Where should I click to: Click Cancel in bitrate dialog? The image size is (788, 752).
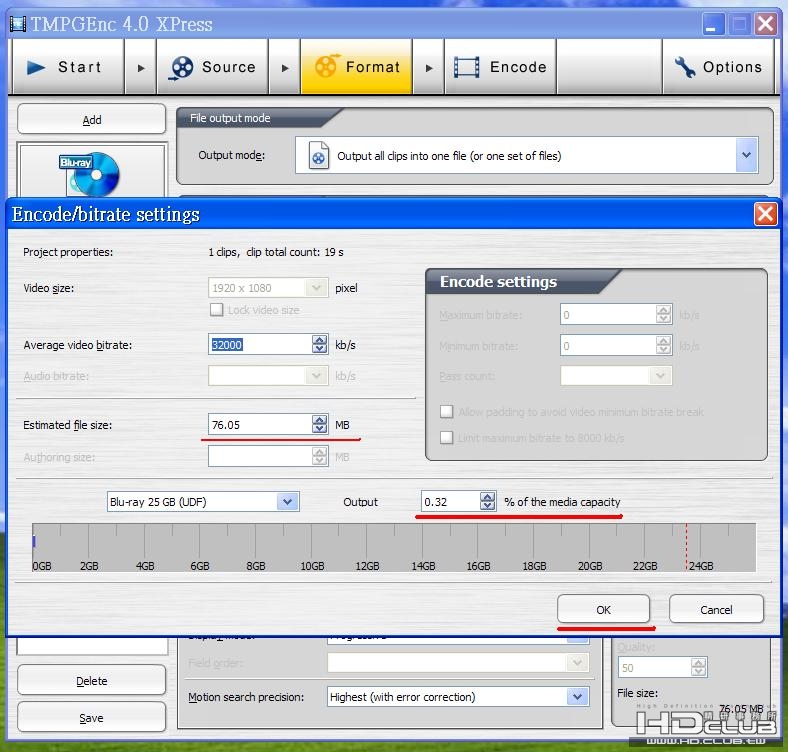716,609
